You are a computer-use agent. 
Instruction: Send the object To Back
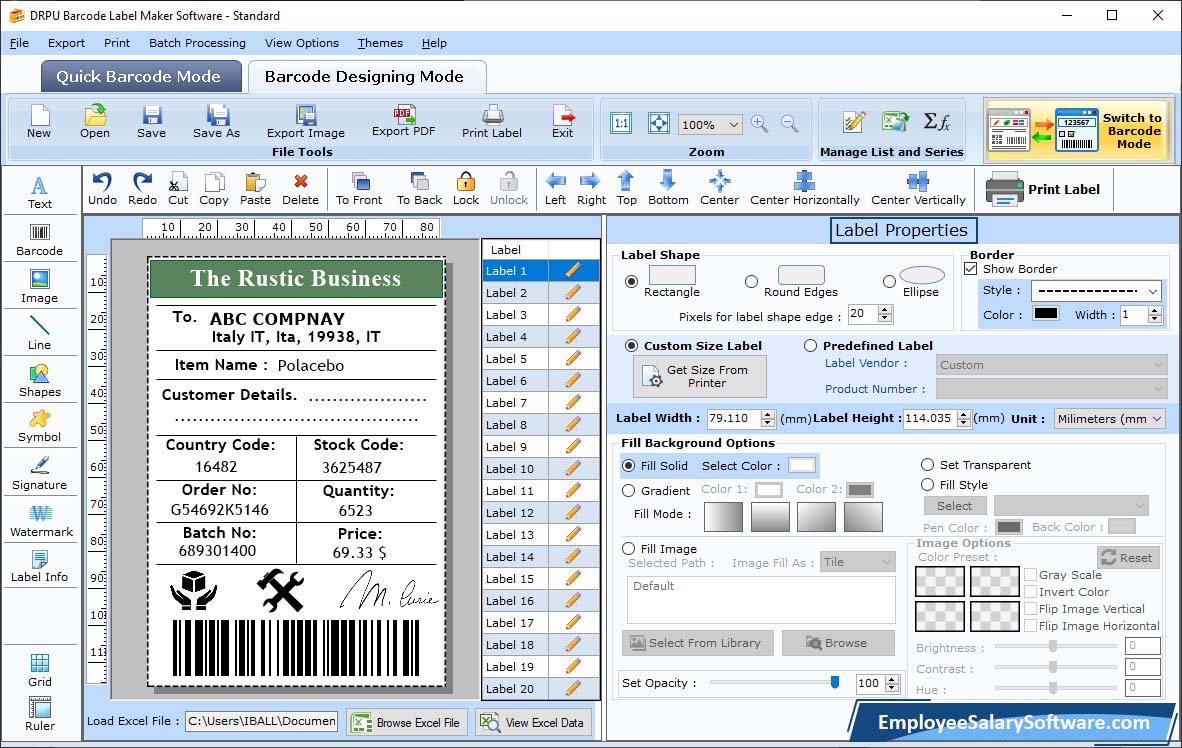(419, 189)
